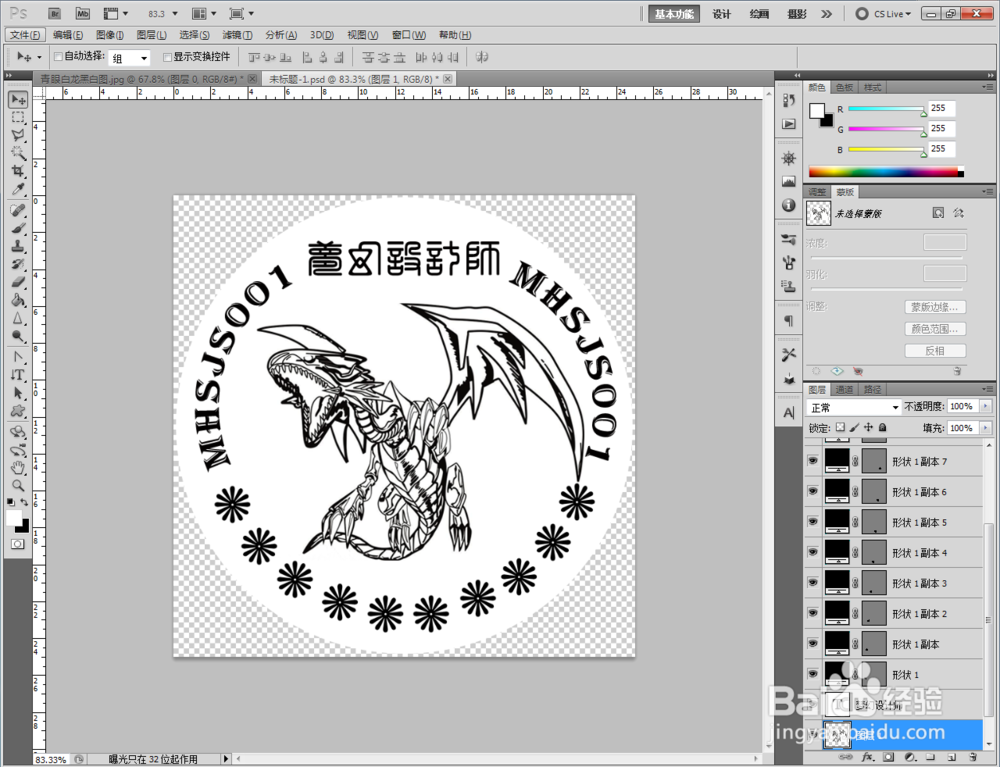Select the Crop tool

pyautogui.click(x=18, y=171)
